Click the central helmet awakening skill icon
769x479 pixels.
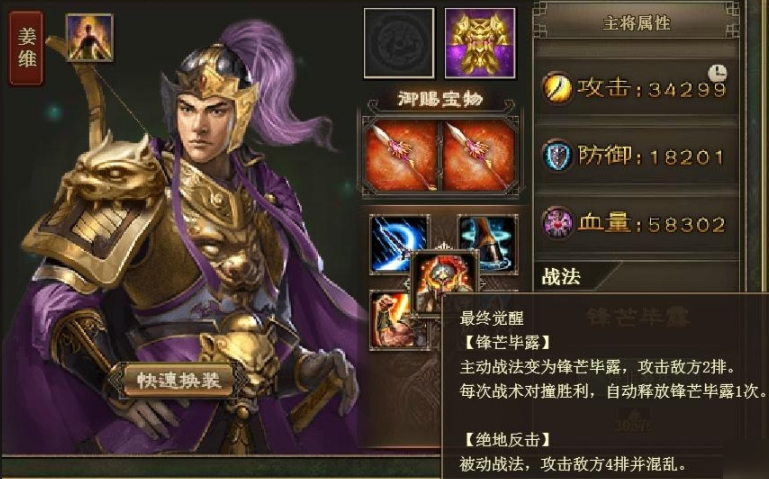(444, 282)
